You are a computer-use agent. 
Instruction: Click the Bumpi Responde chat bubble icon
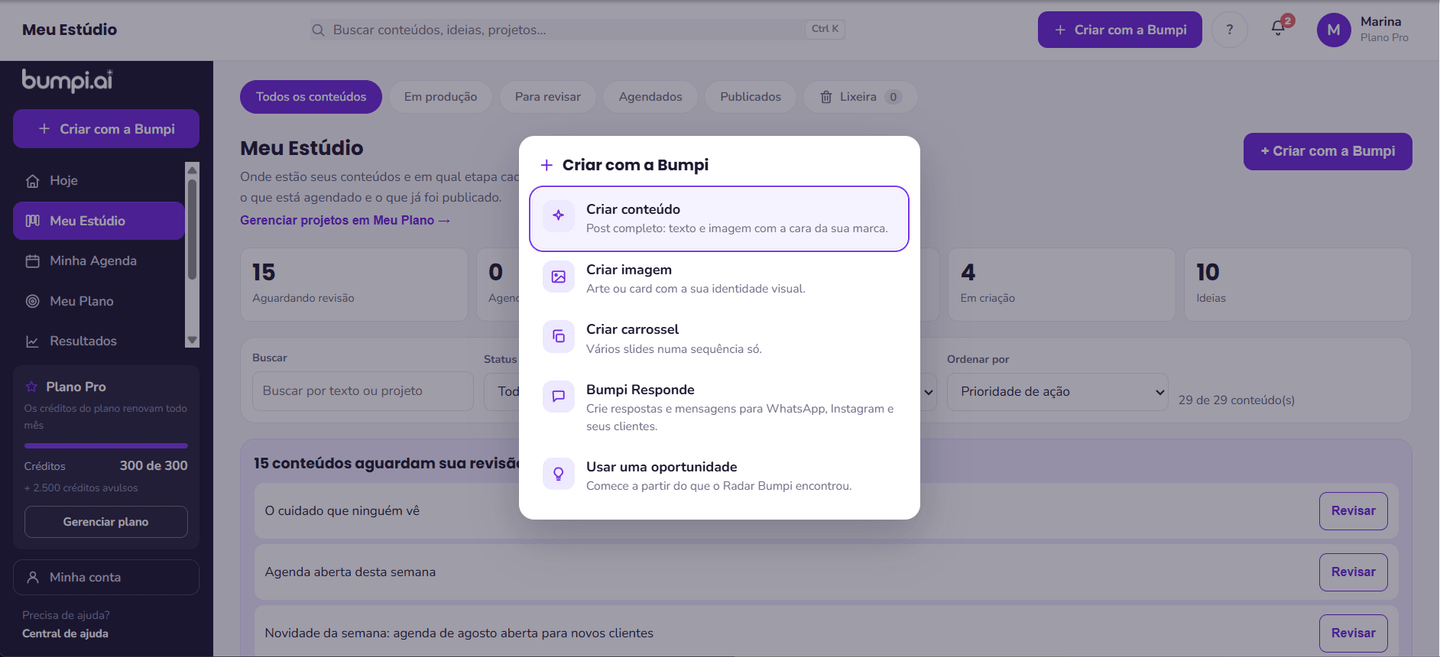click(558, 396)
